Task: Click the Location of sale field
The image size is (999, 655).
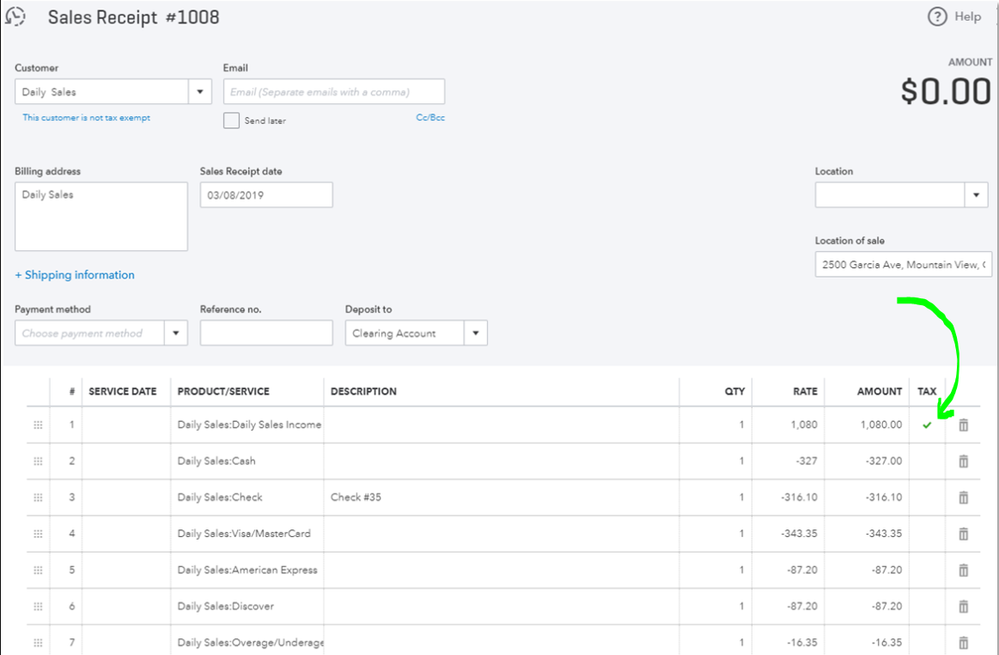Action: pyautogui.click(x=903, y=264)
